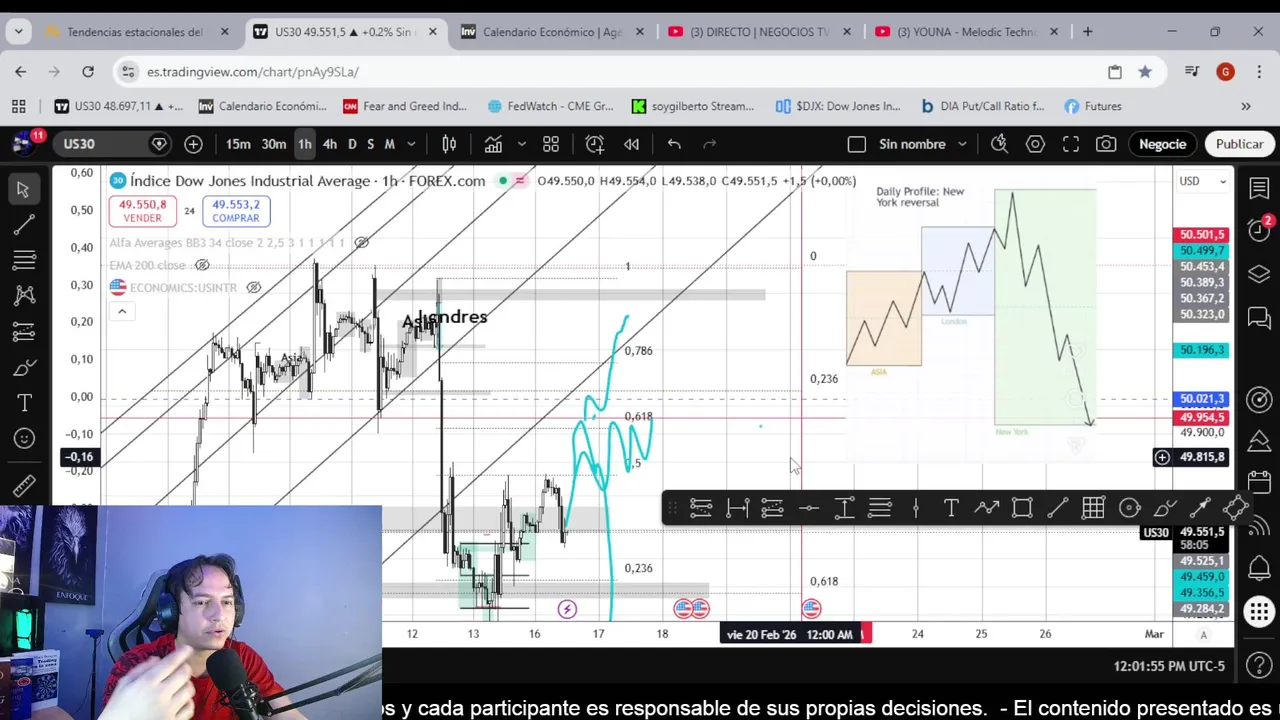
Task: Select the trend line tool in left toolbar
Action: [x=23, y=225]
